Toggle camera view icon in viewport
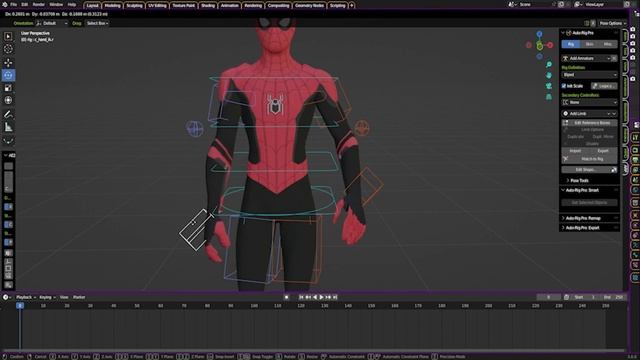 (549, 86)
